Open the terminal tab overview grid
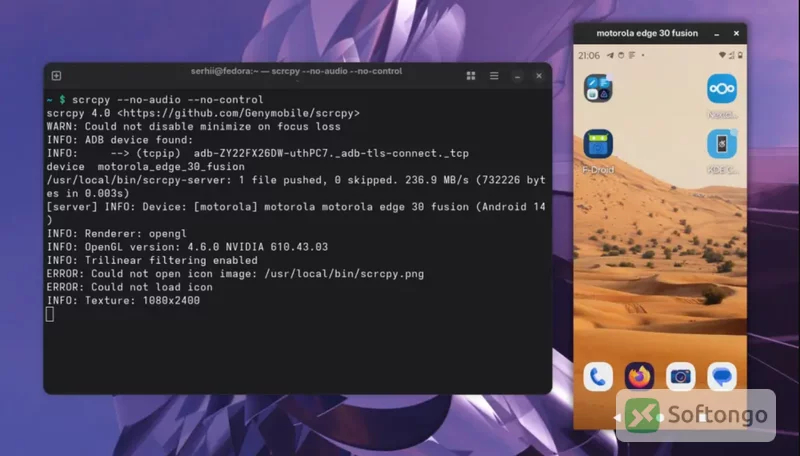The image size is (800, 456). coord(471,75)
